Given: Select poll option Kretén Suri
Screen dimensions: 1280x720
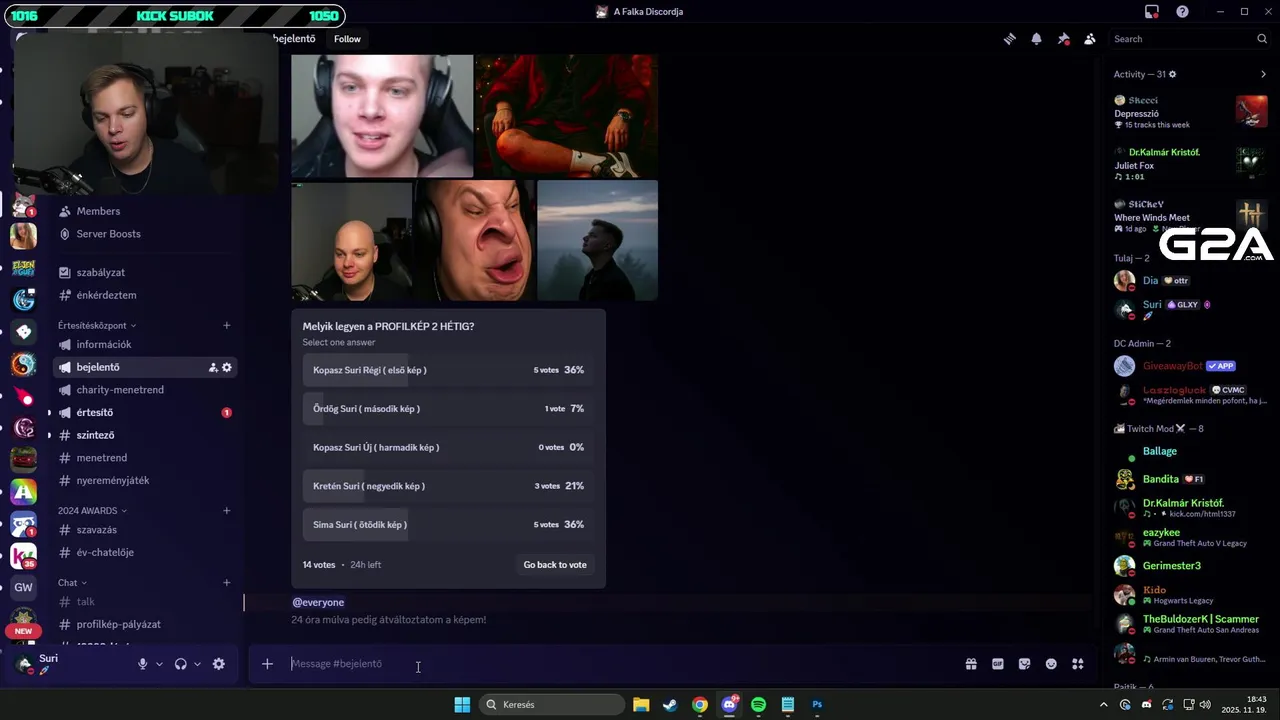Looking at the screenshot, I should pos(448,486).
